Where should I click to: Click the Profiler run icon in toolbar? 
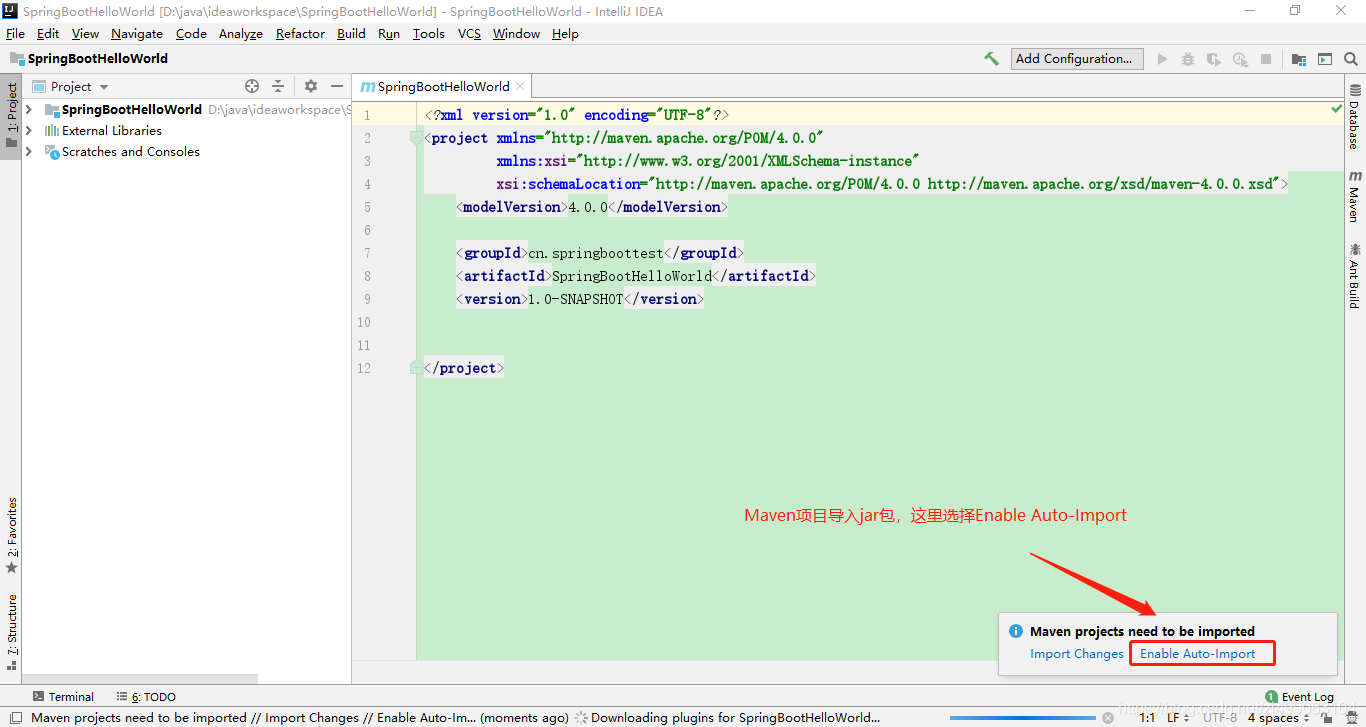[1240, 59]
